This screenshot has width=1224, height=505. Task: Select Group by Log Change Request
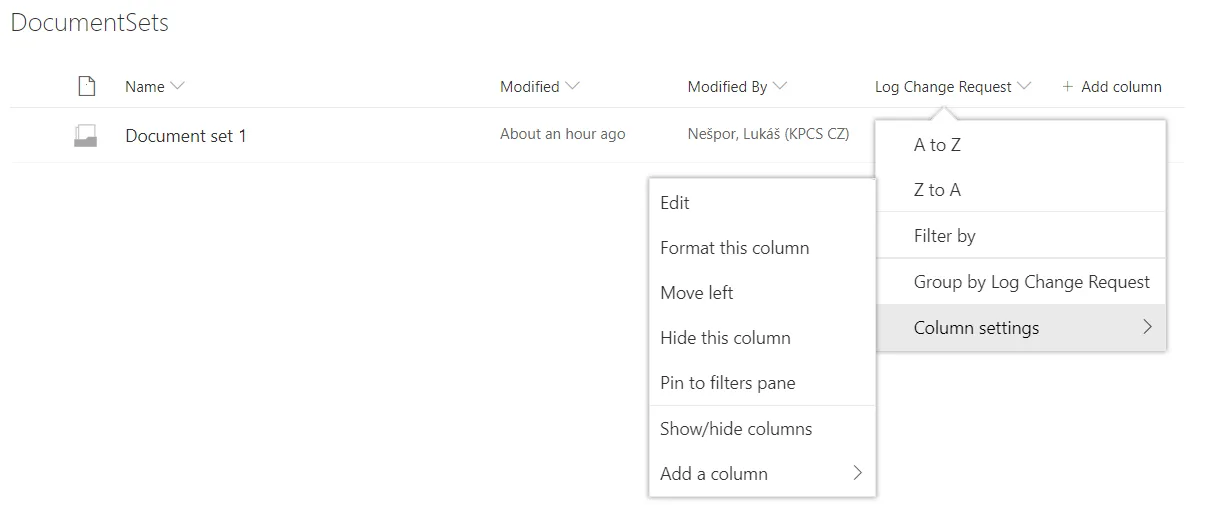tap(1031, 282)
